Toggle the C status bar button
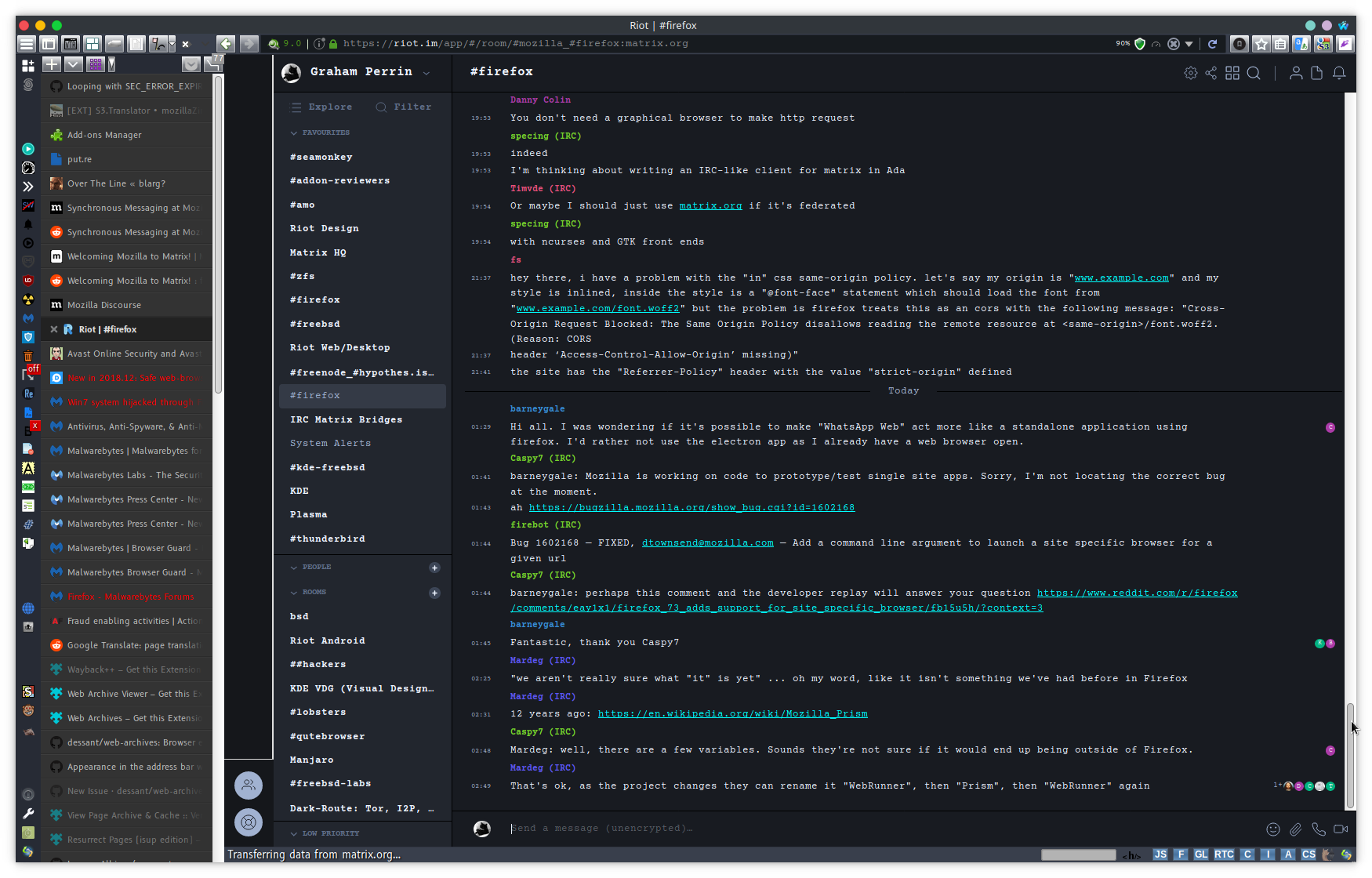 pyautogui.click(x=1247, y=854)
